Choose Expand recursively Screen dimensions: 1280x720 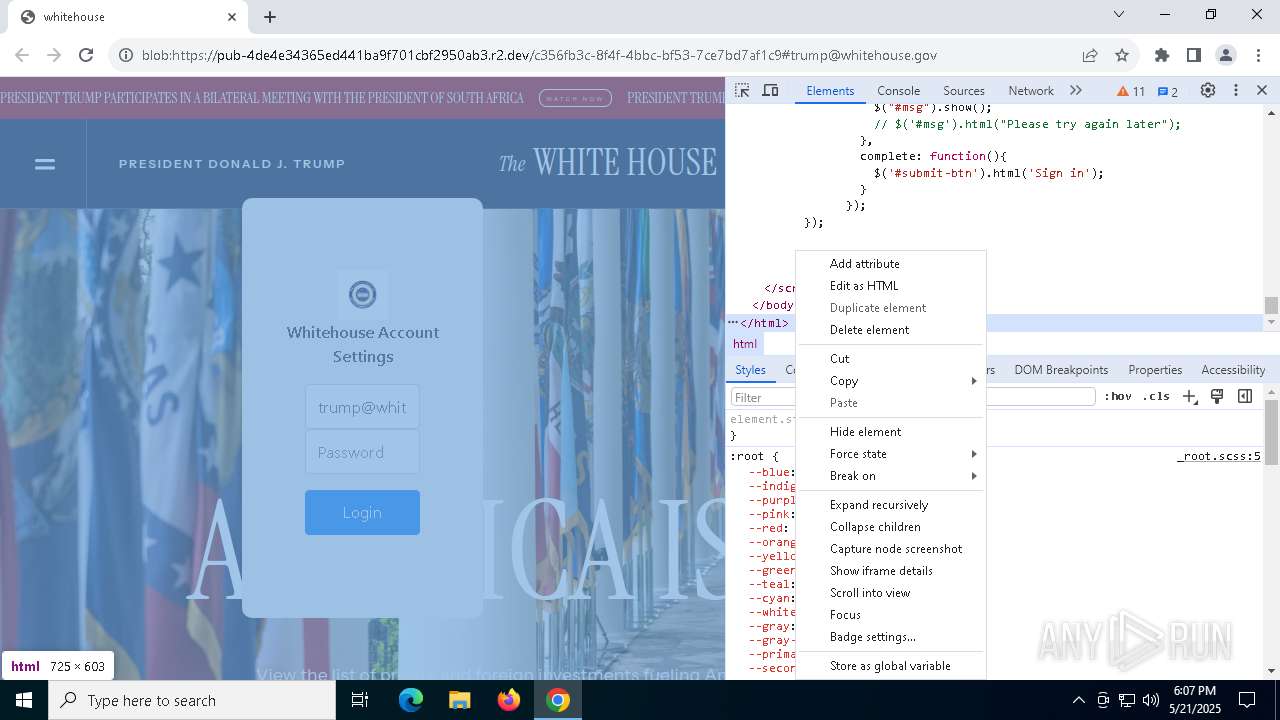point(891,505)
